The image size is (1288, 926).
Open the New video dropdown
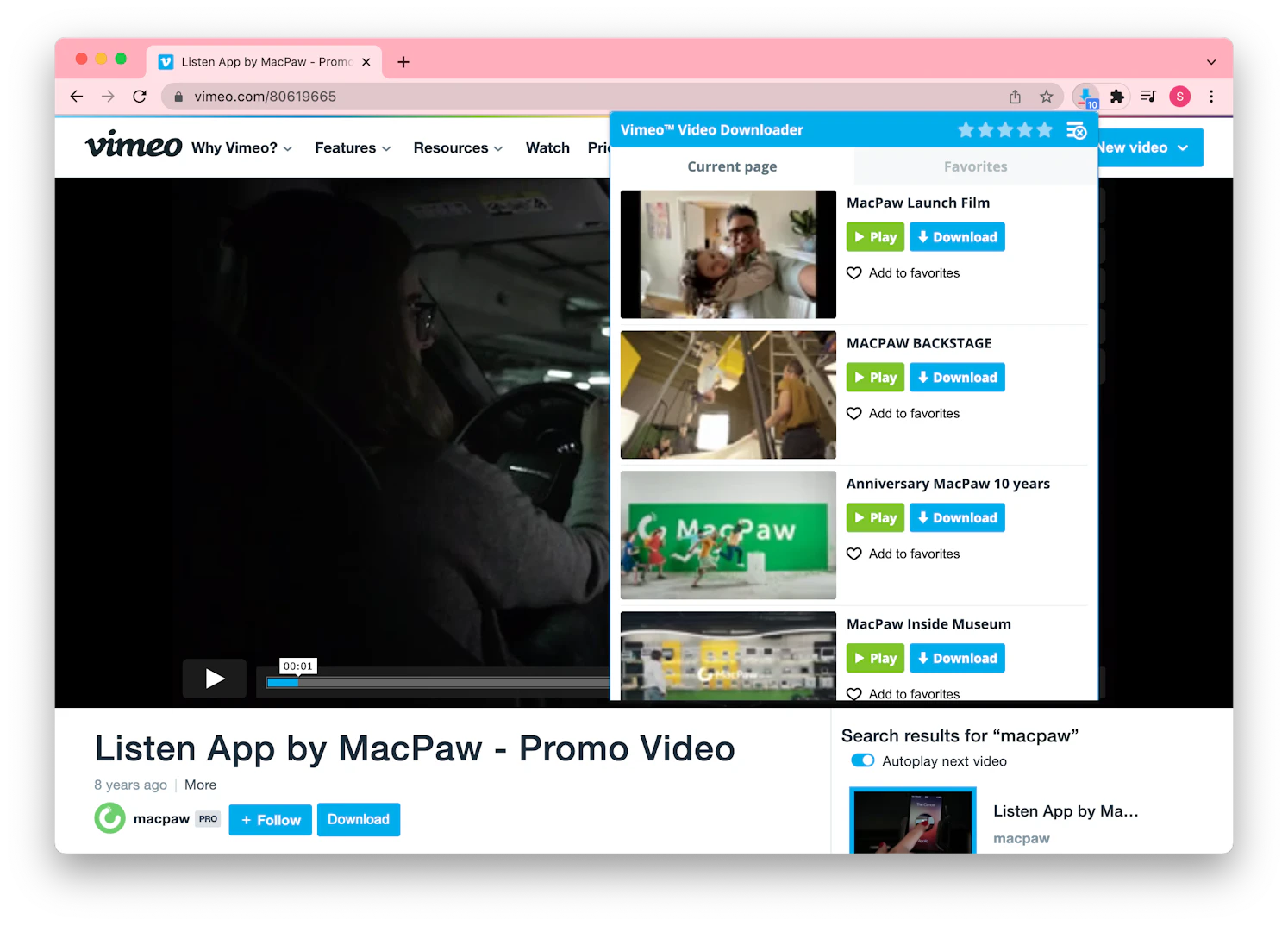coord(1150,147)
